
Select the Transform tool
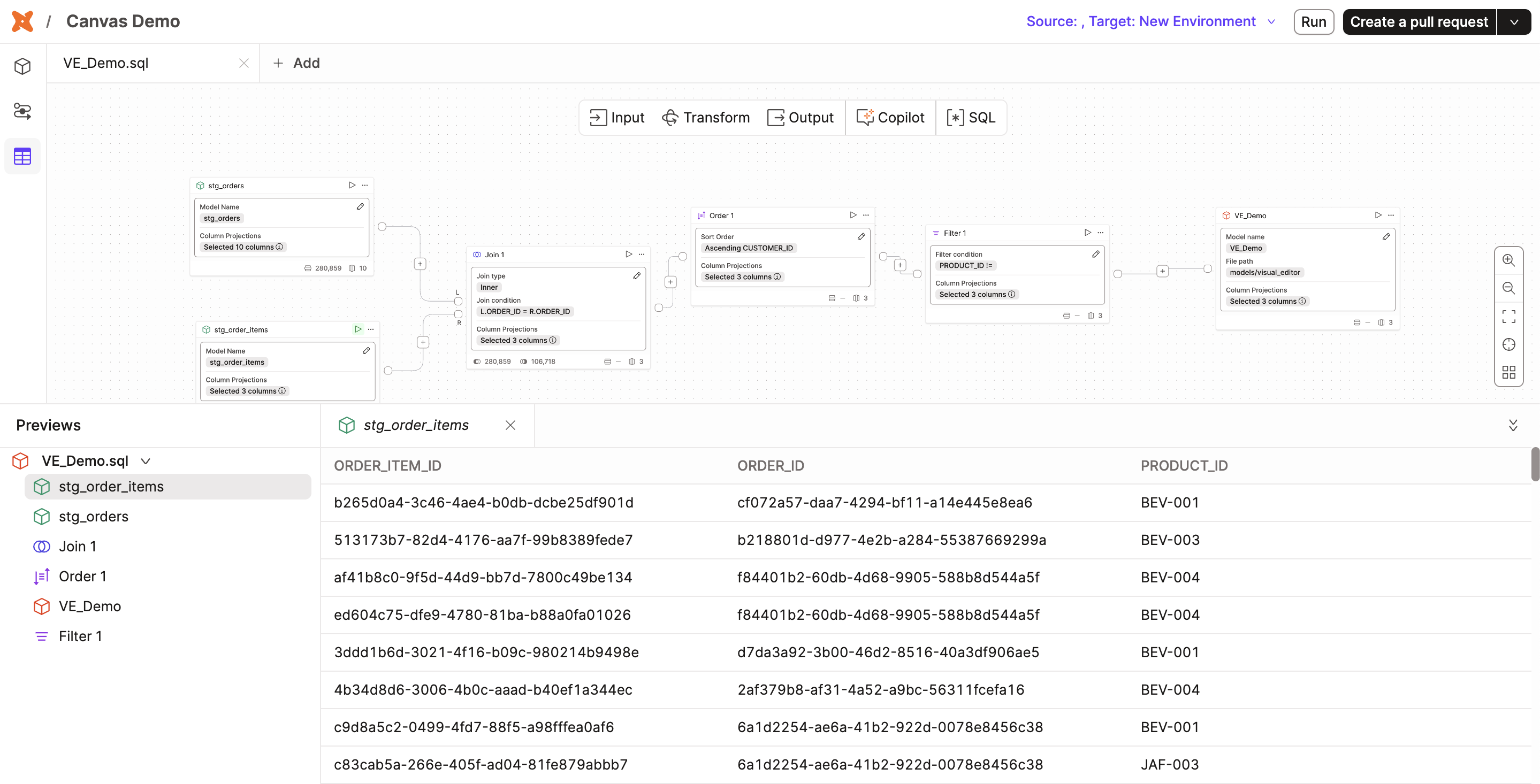point(706,117)
